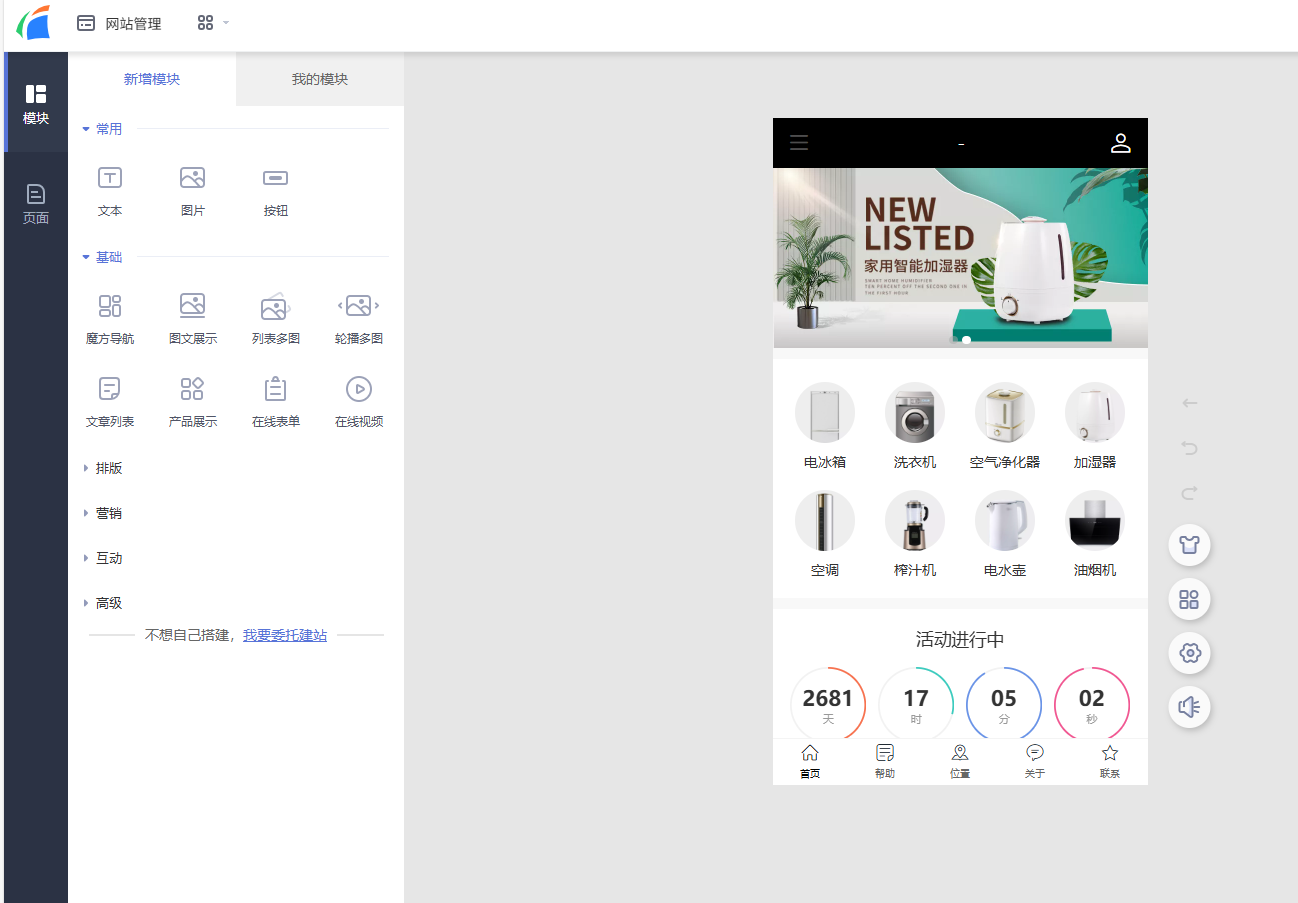Open the 页面 pages sidebar panel
Viewport: 1298px width, 903px height.
click(x=36, y=203)
